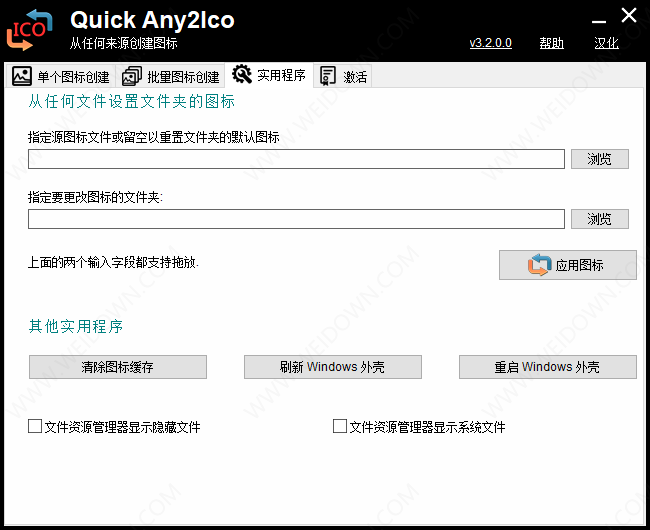Click the heading 从任何文件设置文件夹的图标
Image resolution: width=650 pixels, height=530 pixels.
pyautogui.click(x=131, y=102)
